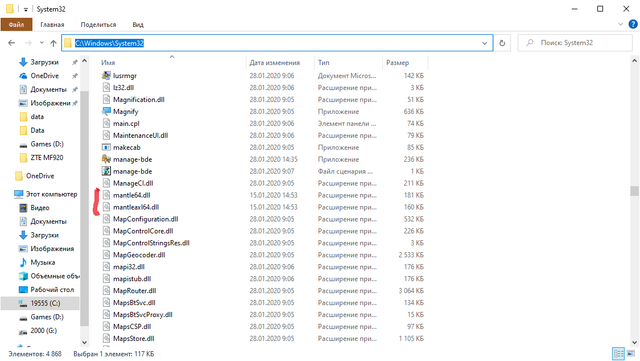The width and height of the screenshot is (640, 361).
Task: Select Этот компьютер in the tree
Action: click(51, 194)
